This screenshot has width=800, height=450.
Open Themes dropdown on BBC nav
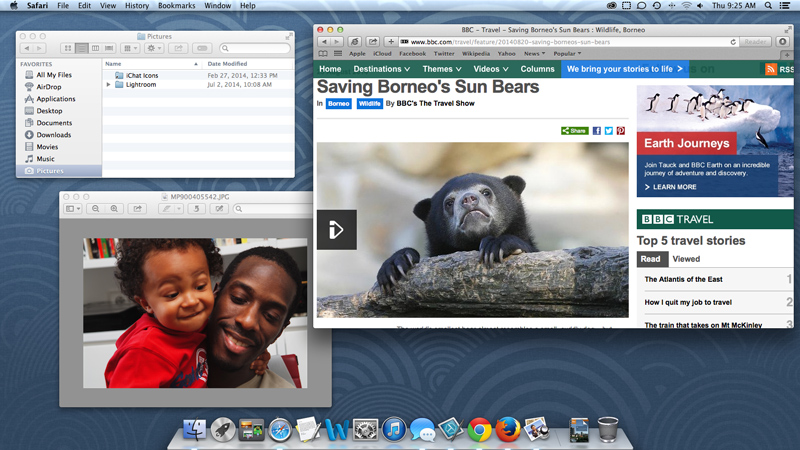(x=442, y=69)
